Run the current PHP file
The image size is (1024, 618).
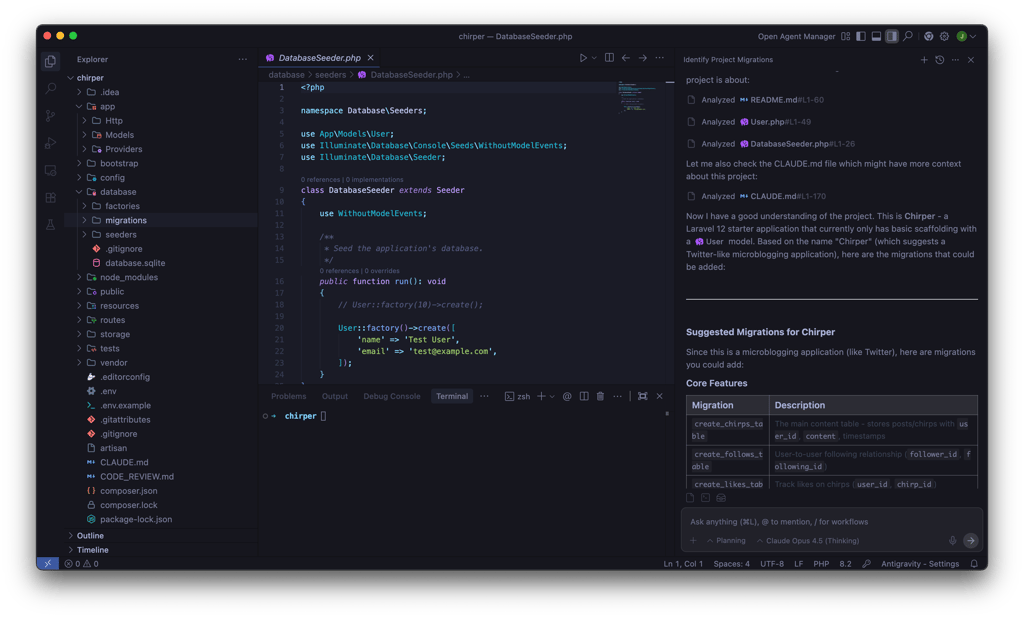click(x=583, y=58)
